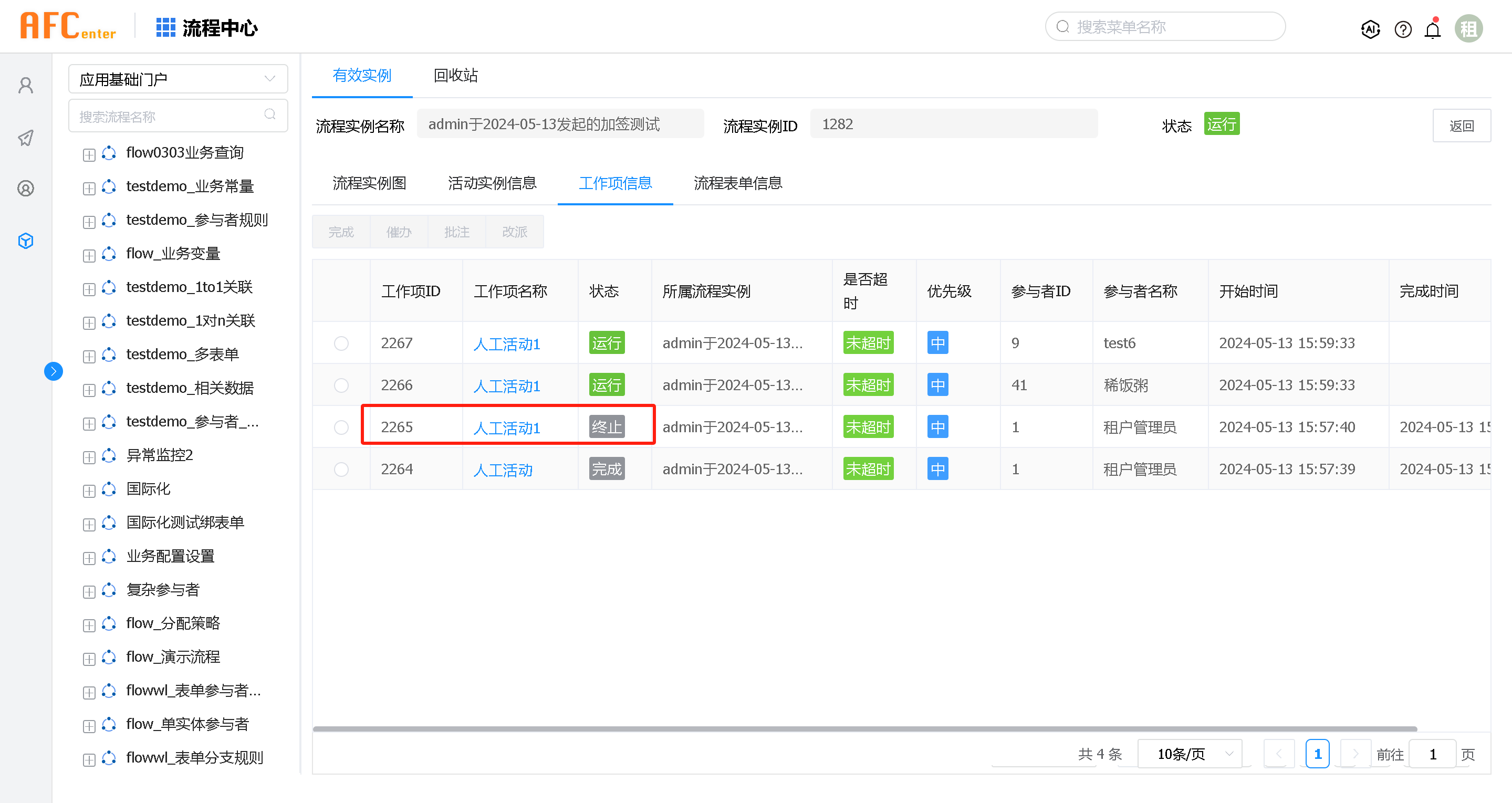
Task: Open the 应用基础门户 dropdown
Action: coord(178,79)
